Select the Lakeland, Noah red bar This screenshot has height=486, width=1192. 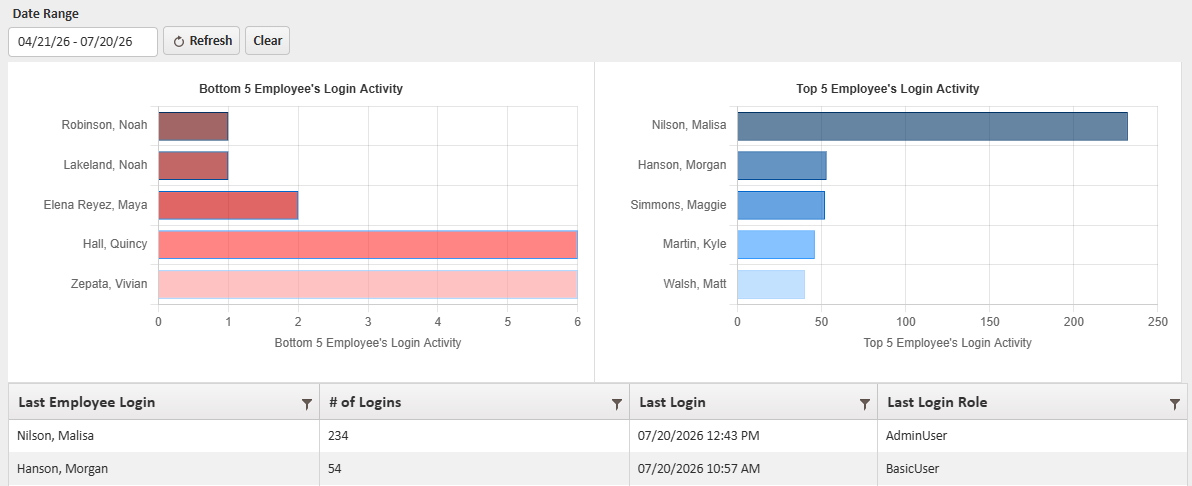(x=193, y=166)
